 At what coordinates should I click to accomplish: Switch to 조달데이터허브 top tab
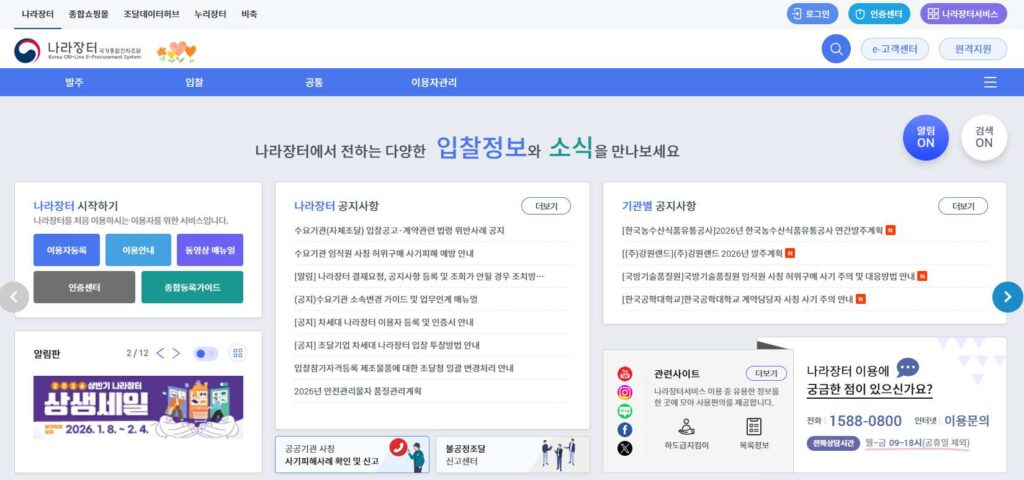click(x=151, y=14)
